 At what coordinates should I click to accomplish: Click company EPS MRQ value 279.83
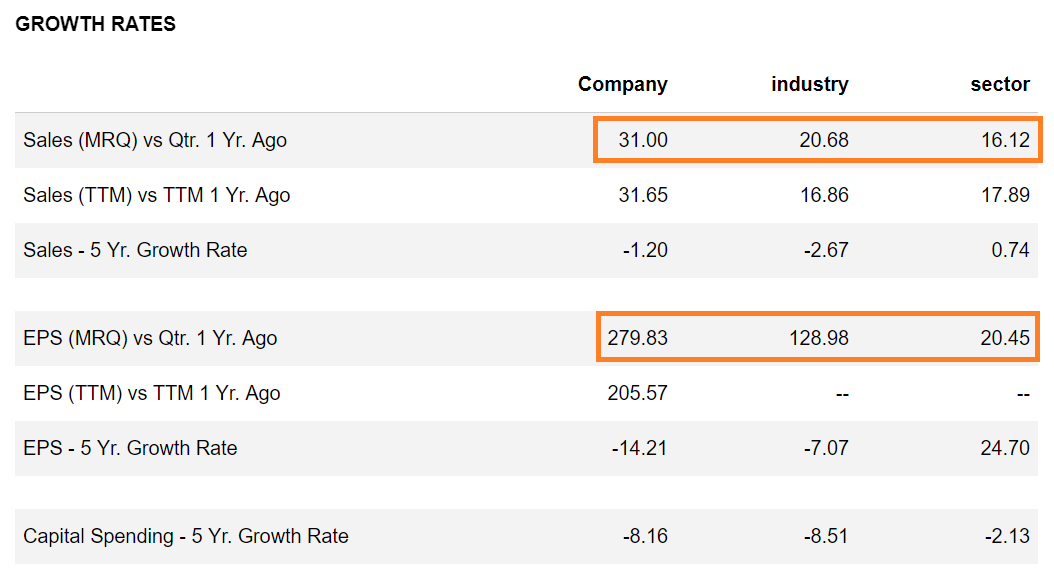638,339
